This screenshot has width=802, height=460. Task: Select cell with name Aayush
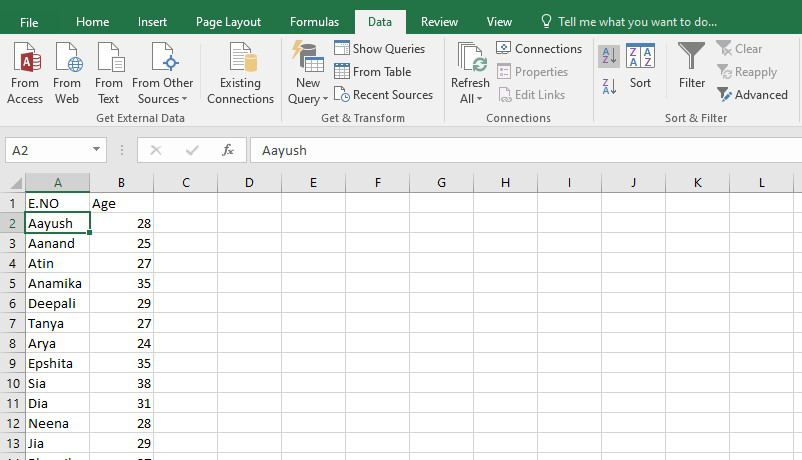[58, 224]
